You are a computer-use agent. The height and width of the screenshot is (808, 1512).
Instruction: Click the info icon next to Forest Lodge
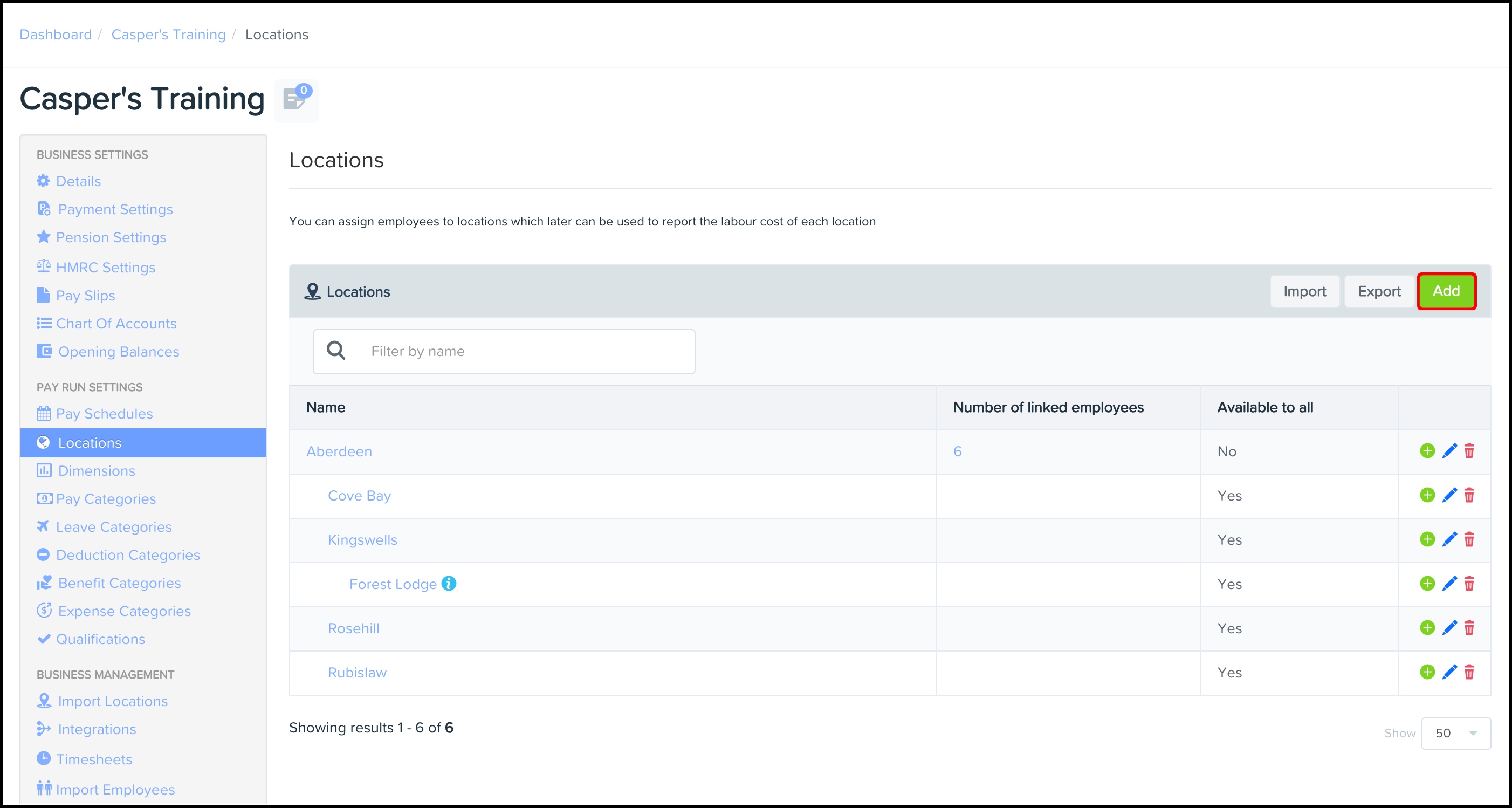tap(449, 584)
